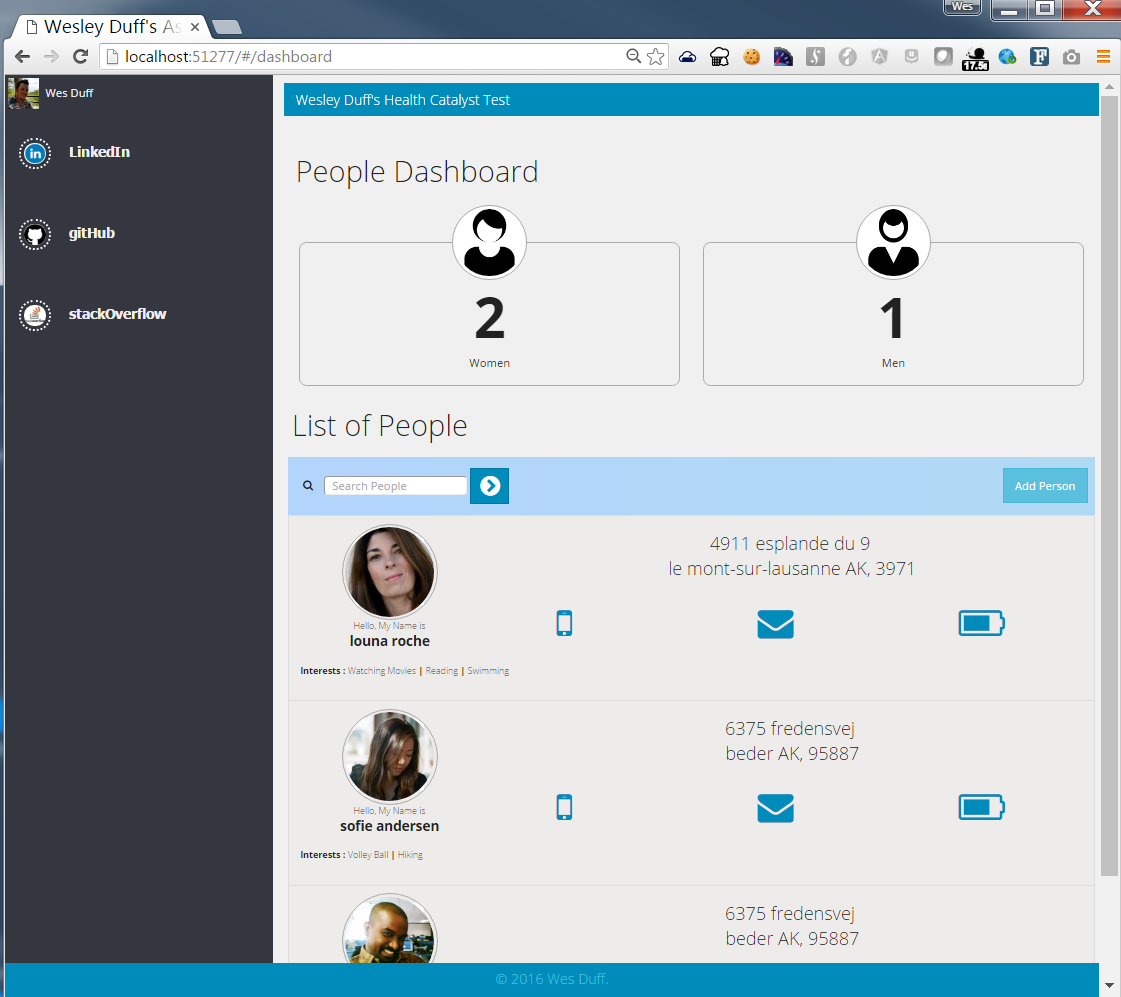Viewport: 1121px width, 997px height.
Task: Click the women count number 2
Action: coord(490,319)
